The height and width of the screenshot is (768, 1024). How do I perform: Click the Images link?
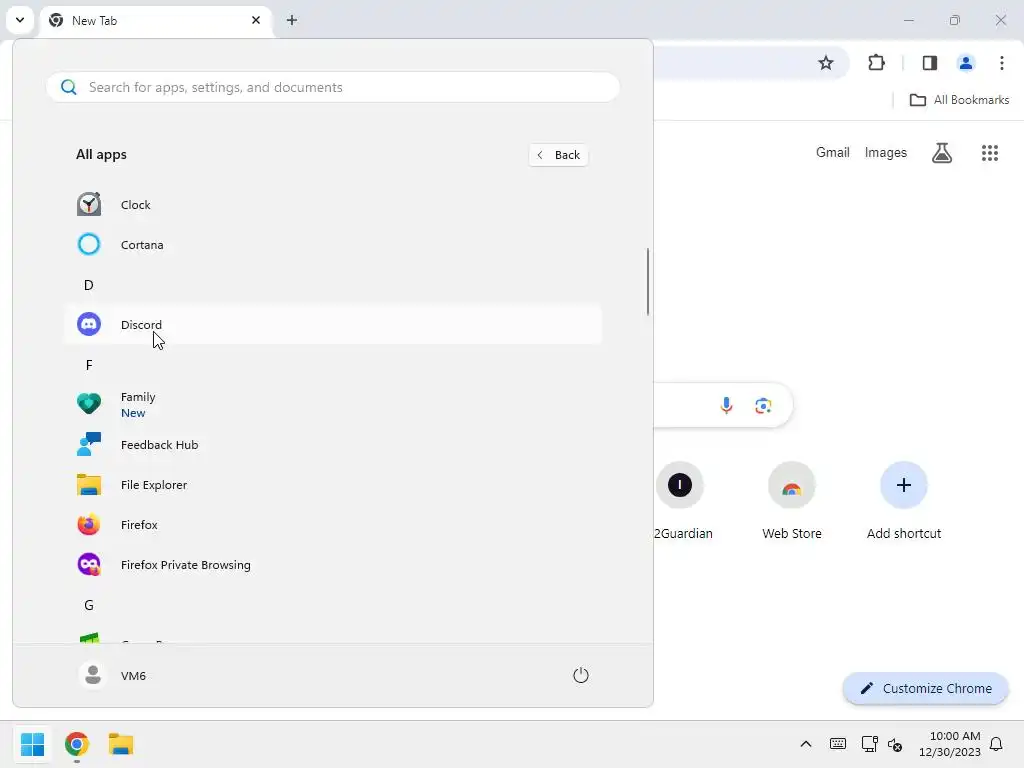[886, 152]
